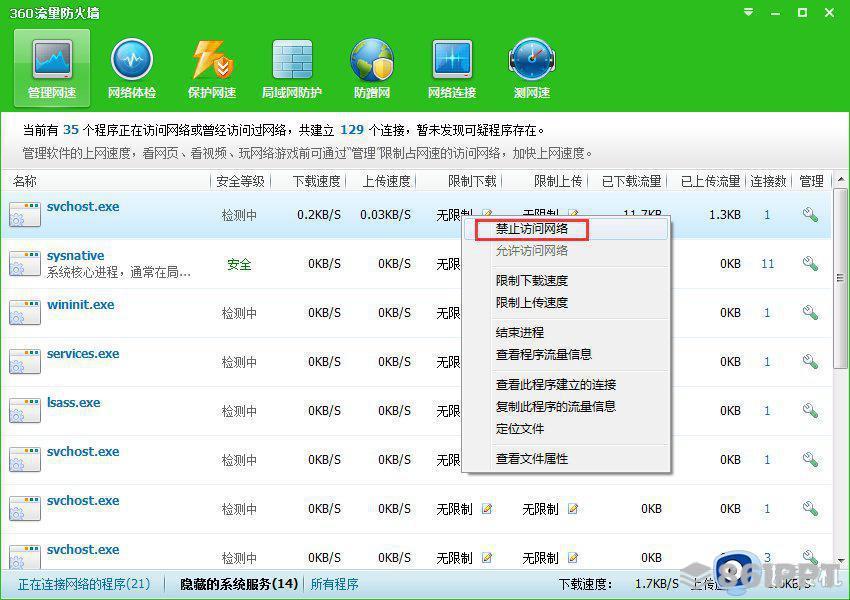Click the manage wrench for lsass.exe

pos(810,411)
